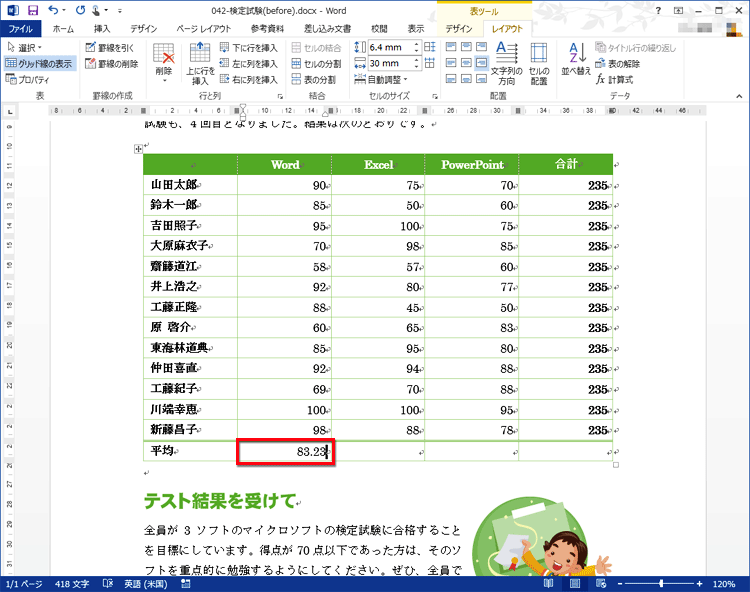
Task: Click Distribute Rows evenly icon
Action: [430, 47]
